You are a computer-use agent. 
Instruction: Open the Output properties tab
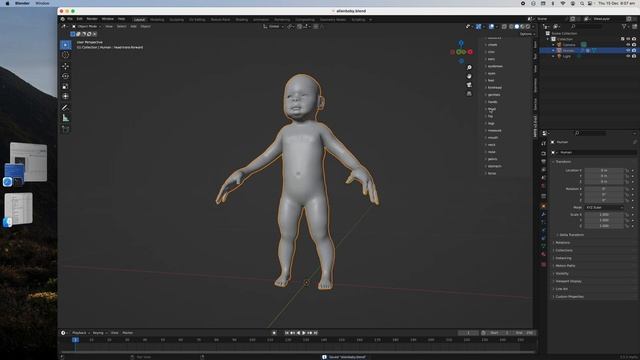(x=543, y=162)
